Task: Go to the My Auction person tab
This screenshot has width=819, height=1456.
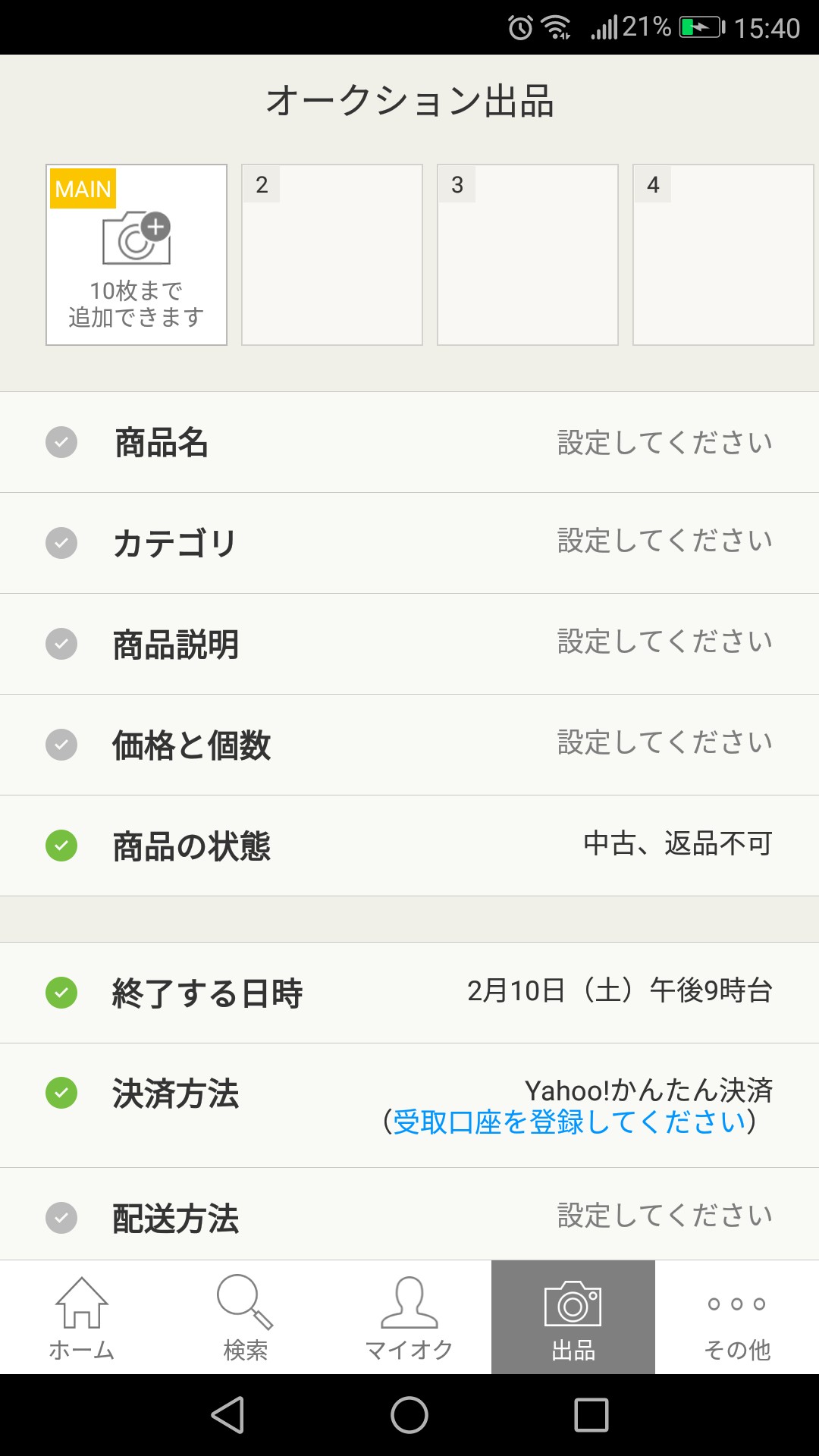Action: [409, 1316]
